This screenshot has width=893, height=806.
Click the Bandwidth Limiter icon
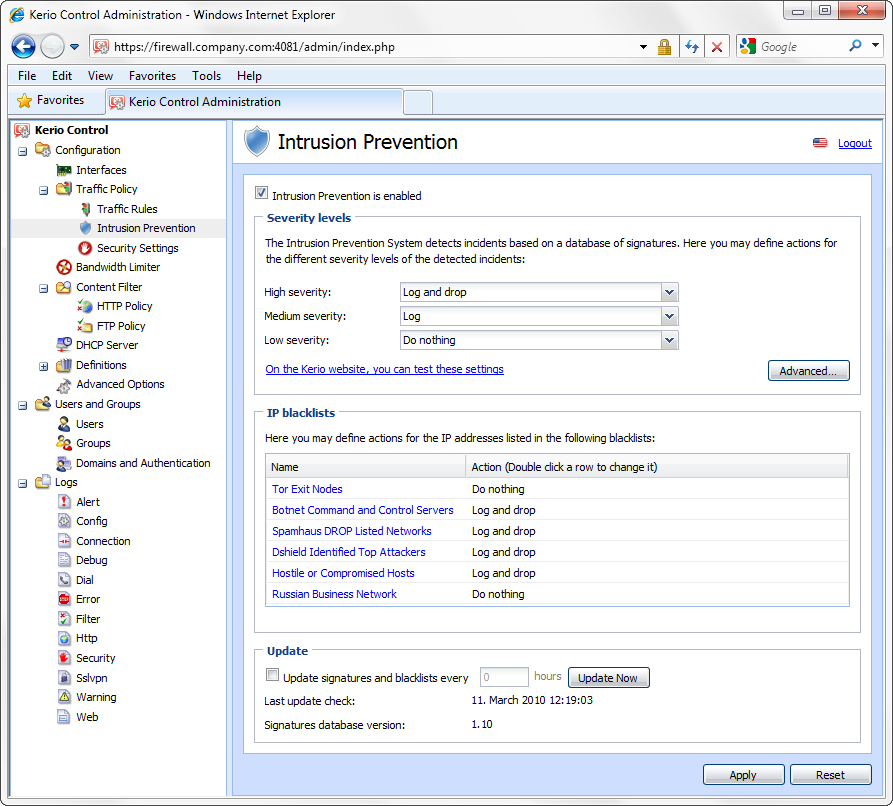[x=64, y=267]
